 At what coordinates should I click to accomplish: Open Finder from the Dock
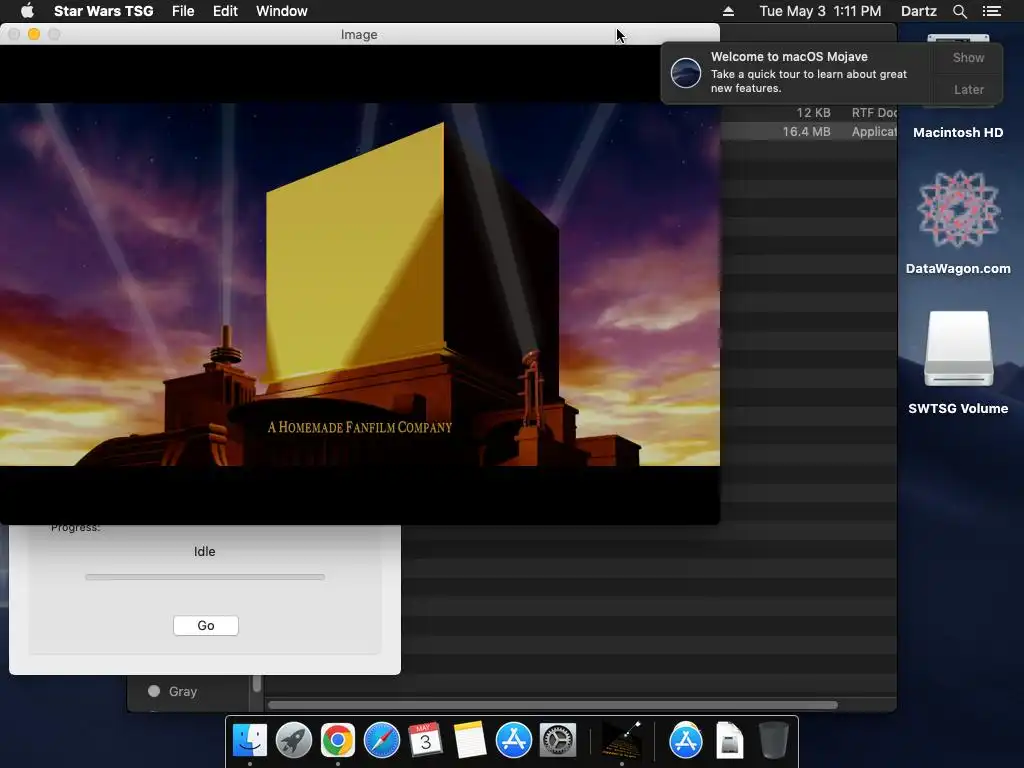point(250,741)
